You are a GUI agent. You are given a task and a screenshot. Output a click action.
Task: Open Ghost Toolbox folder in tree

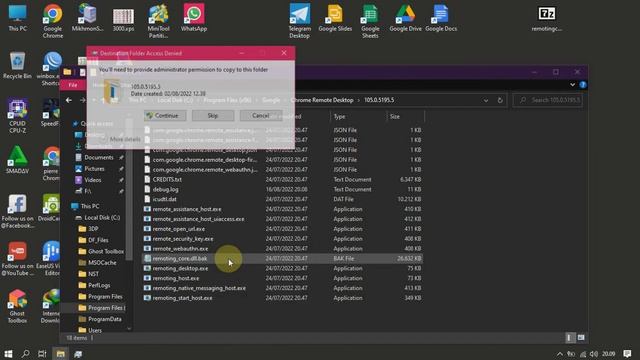(106, 251)
